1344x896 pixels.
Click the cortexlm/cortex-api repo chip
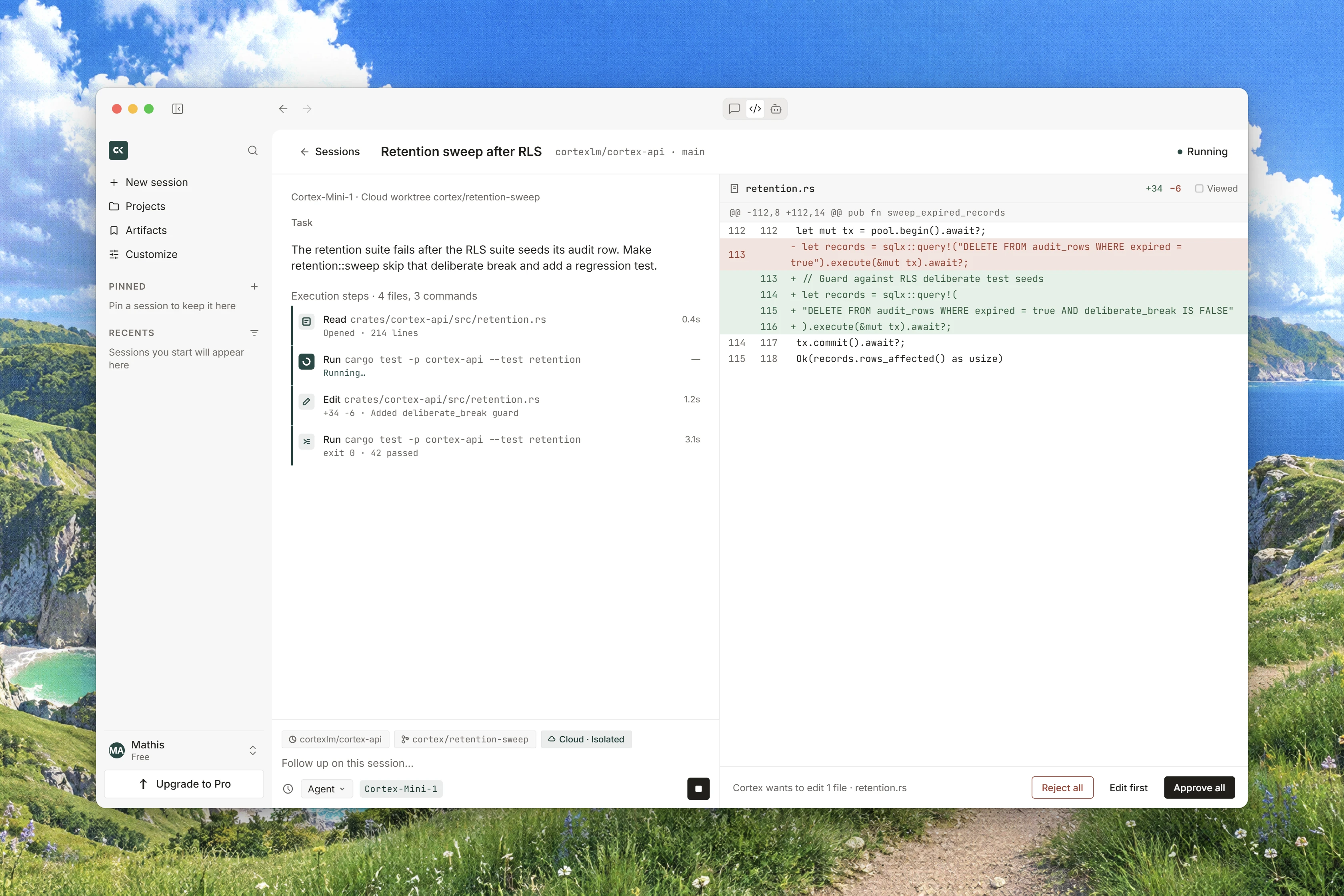(336, 739)
